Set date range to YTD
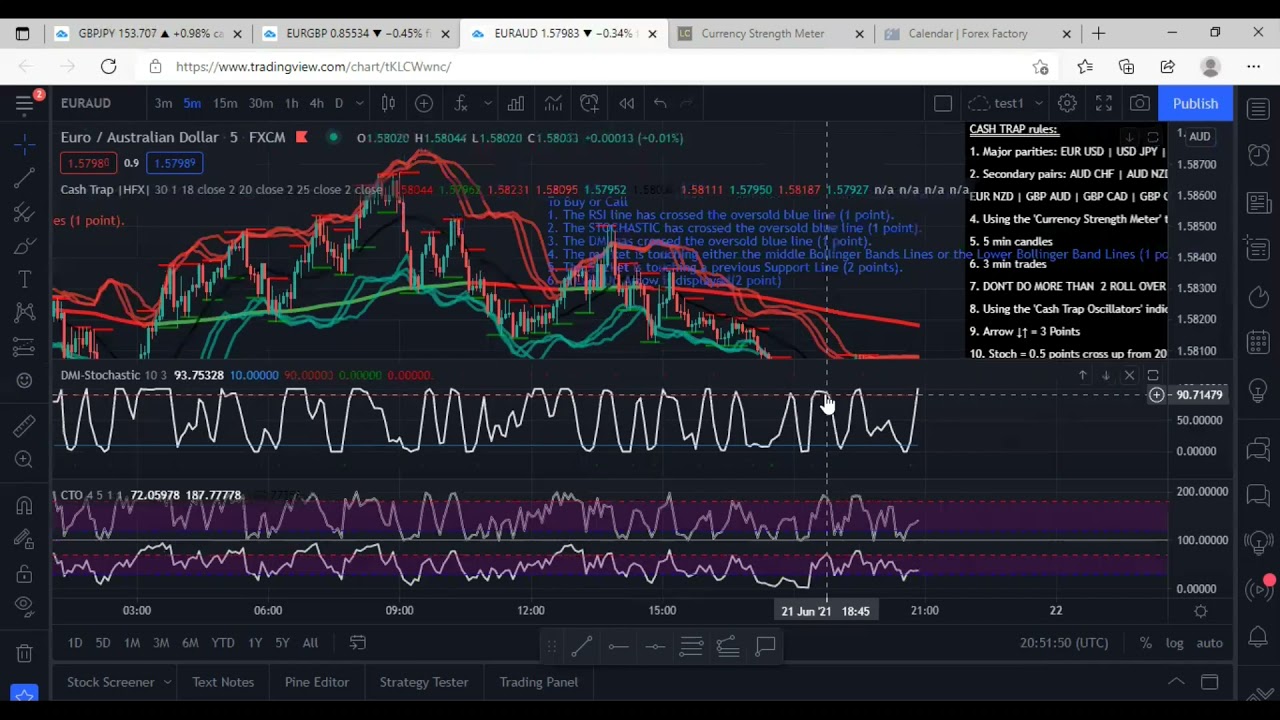1280x720 pixels. tap(222, 643)
